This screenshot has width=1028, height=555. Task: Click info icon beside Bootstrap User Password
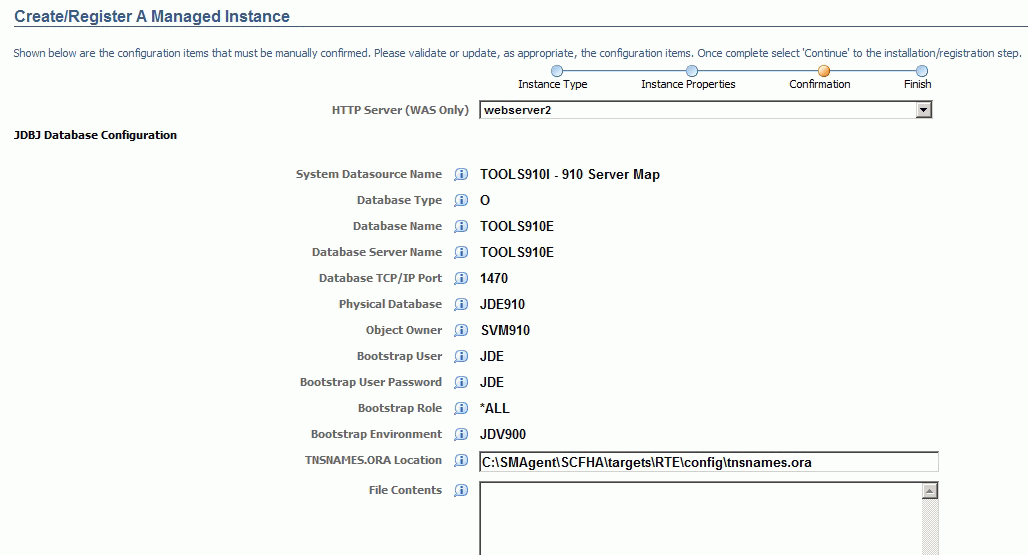[461, 383]
